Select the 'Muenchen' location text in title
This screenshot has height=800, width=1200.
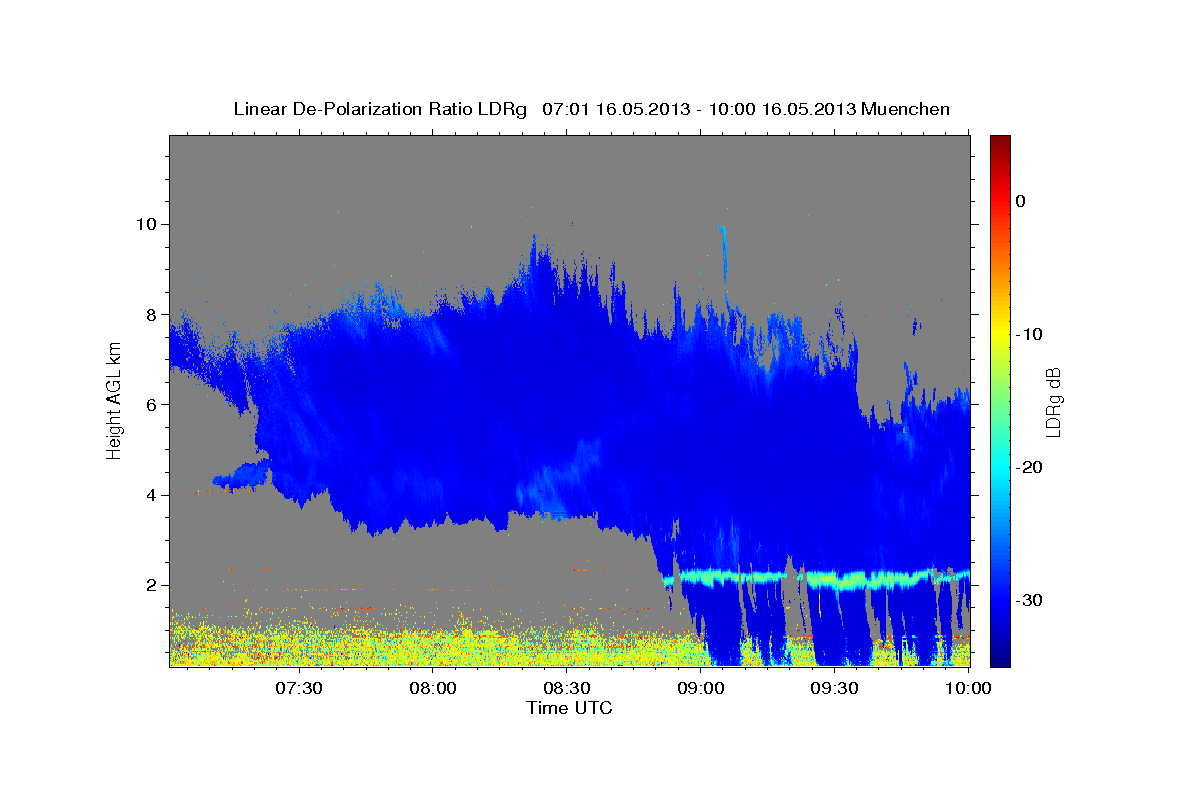pyautogui.click(x=906, y=109)
